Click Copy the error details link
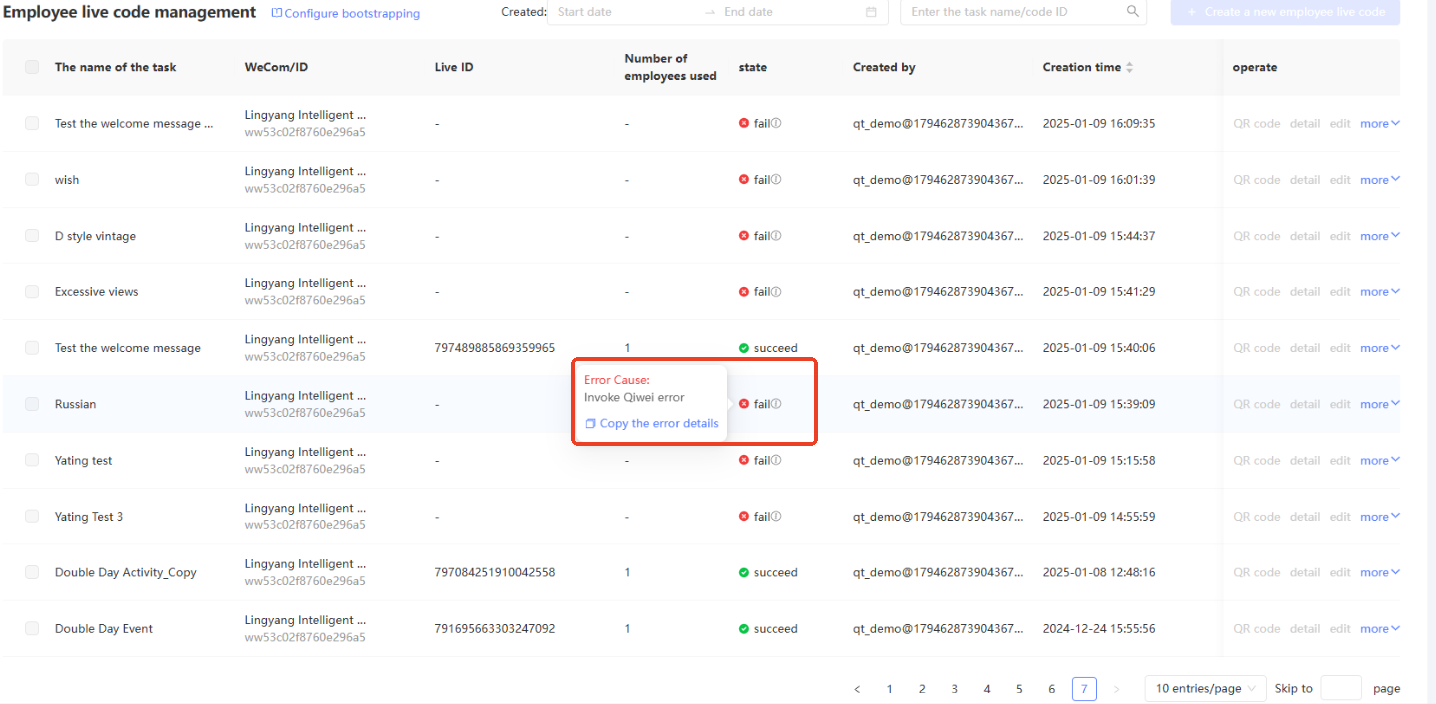 coord(659,424)
